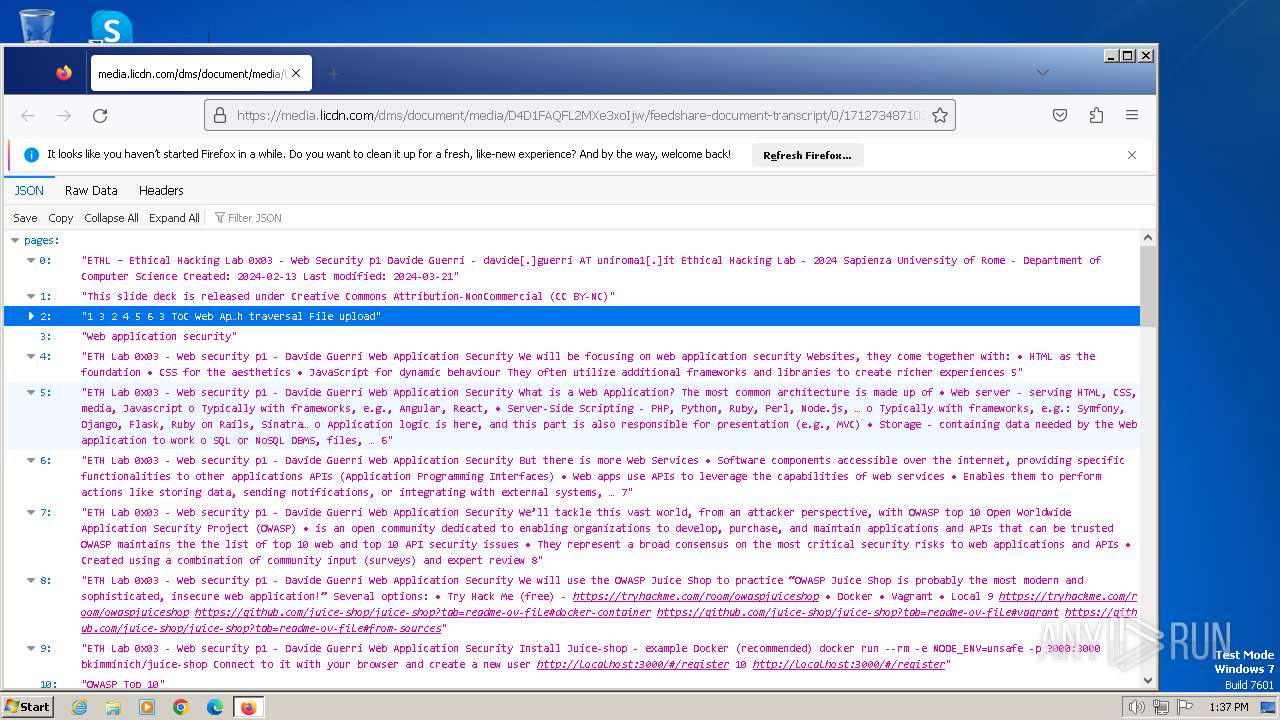Screen dimensions: 1280x720
Task: Go forward to next page
Action: (x=64, y=116)
